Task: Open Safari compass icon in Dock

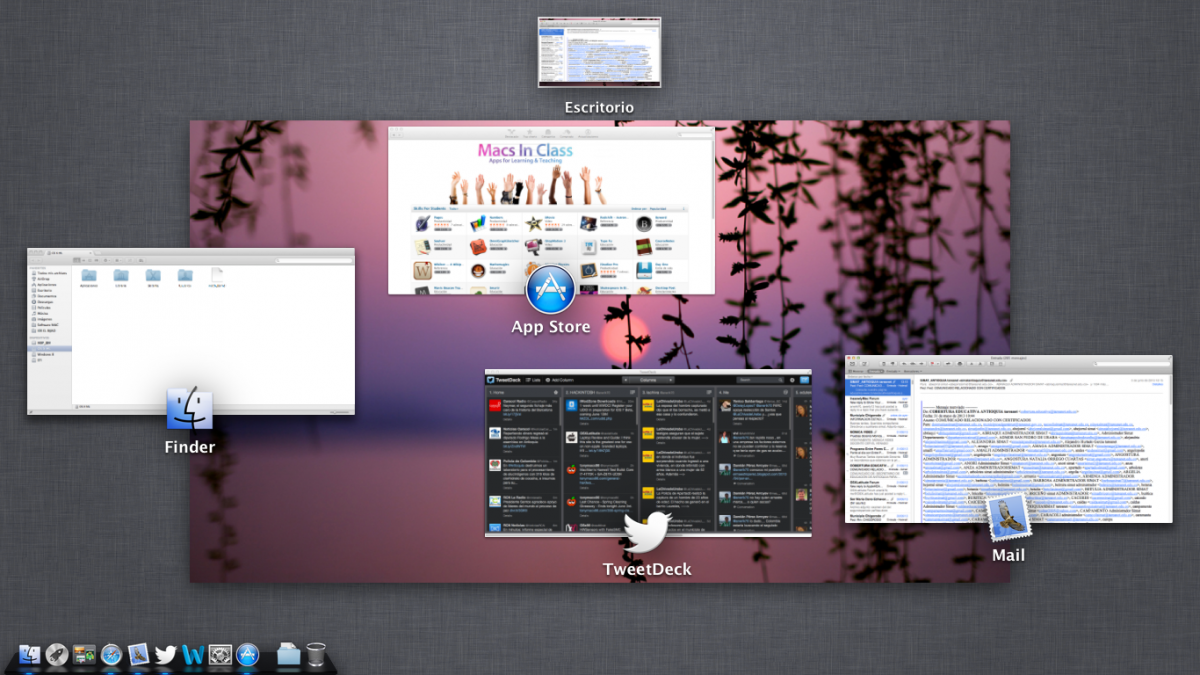Action: [112, 655]
